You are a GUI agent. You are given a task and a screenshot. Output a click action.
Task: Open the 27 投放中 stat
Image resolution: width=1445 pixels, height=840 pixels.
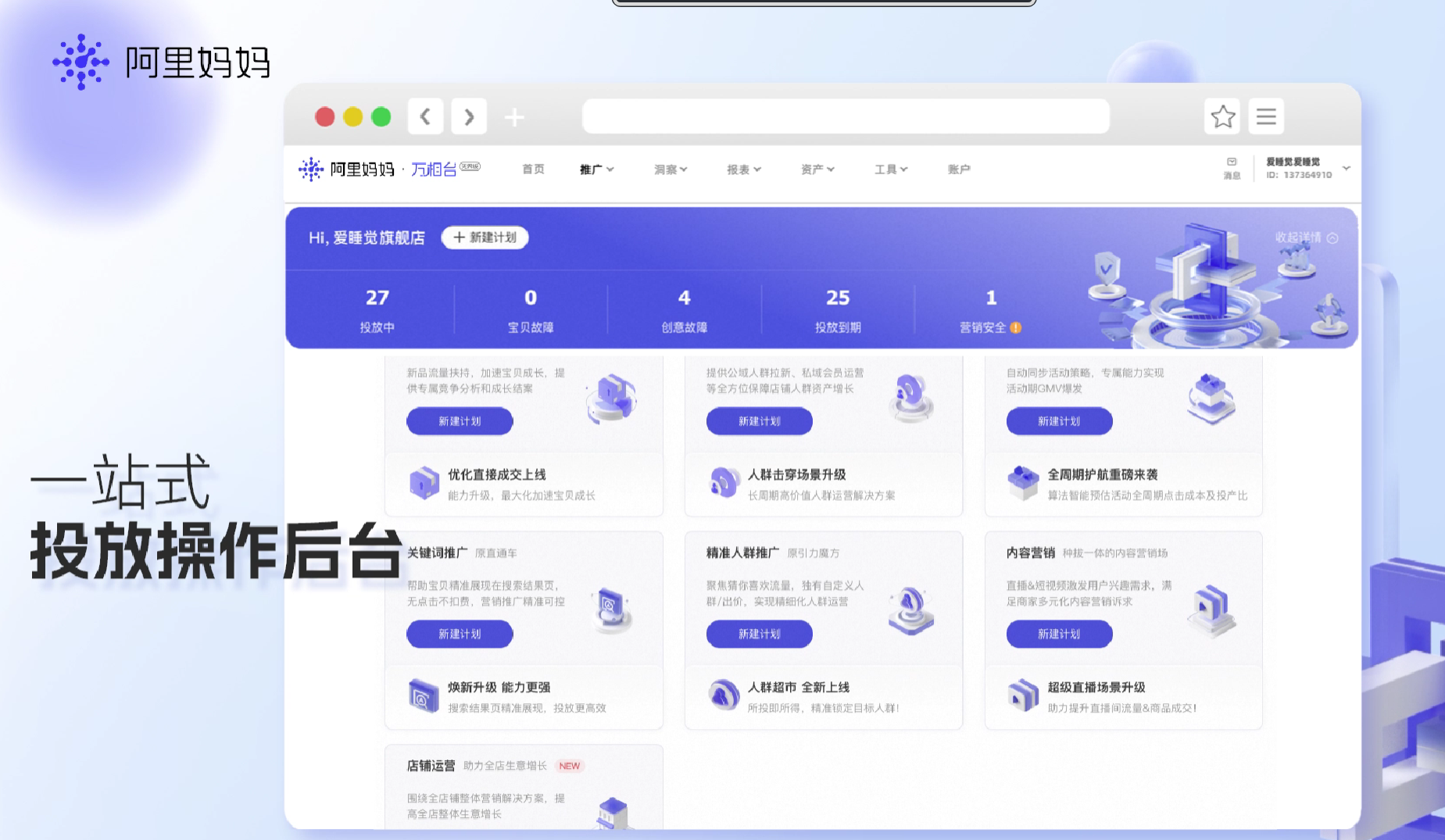point(377,310)
